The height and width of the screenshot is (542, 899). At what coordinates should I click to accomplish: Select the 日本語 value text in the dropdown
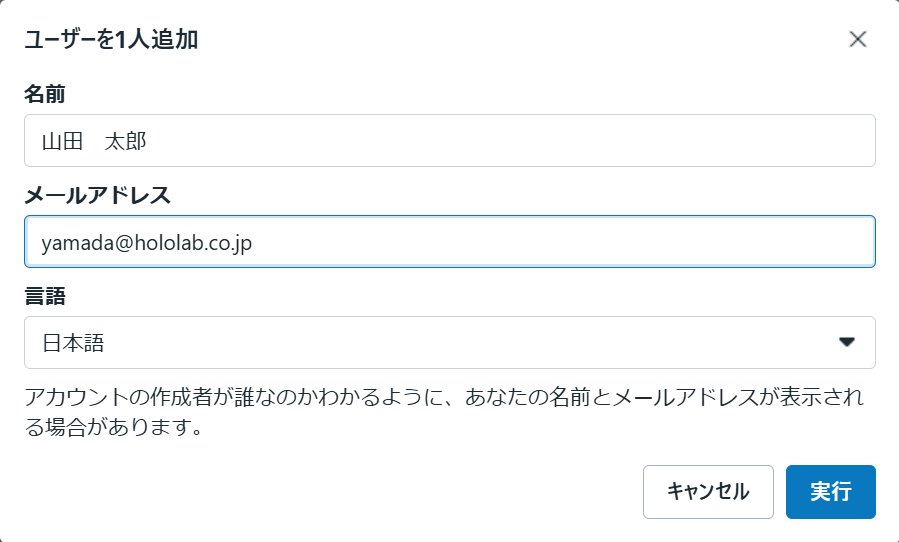pyautogui.click(x=73, y=343)
